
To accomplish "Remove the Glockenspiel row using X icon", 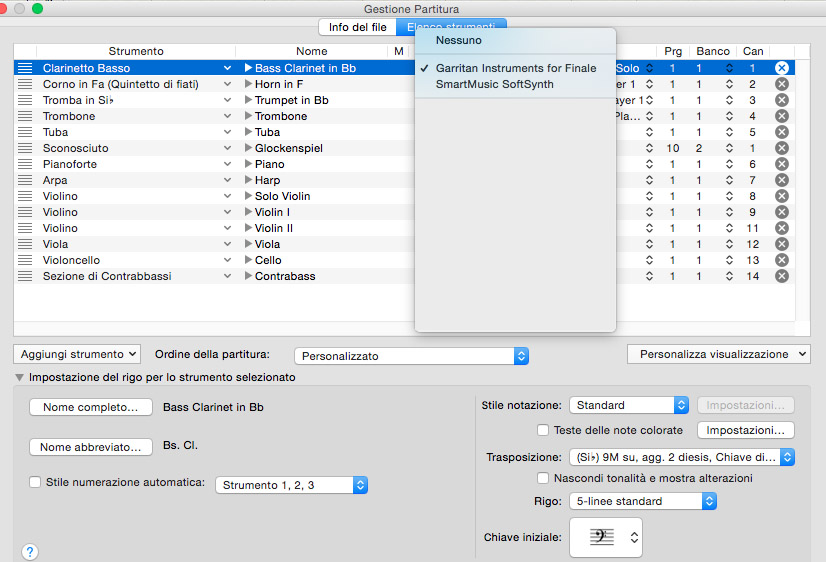I will [782, 148].
